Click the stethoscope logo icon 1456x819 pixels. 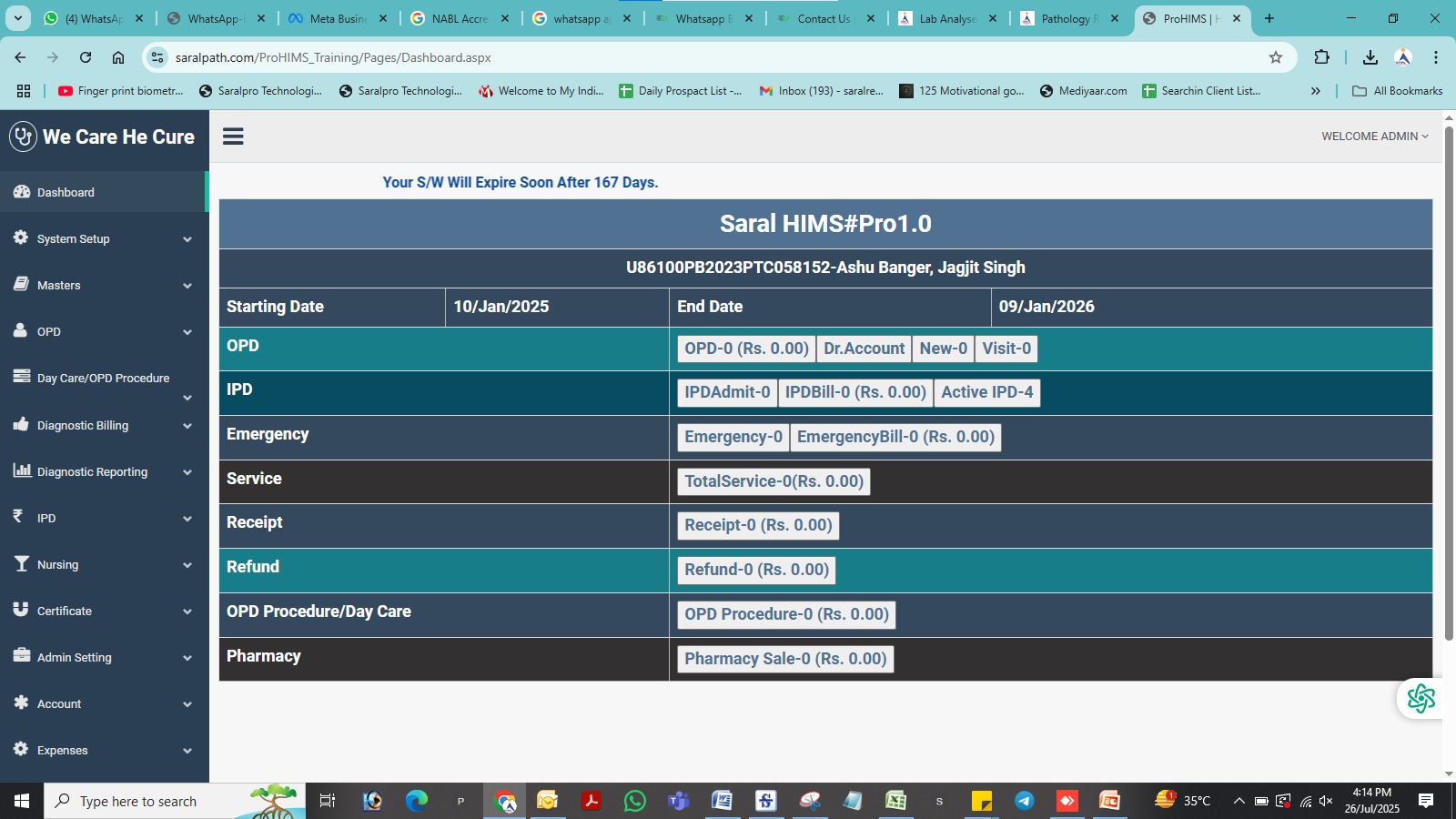[x=23, y=136]
